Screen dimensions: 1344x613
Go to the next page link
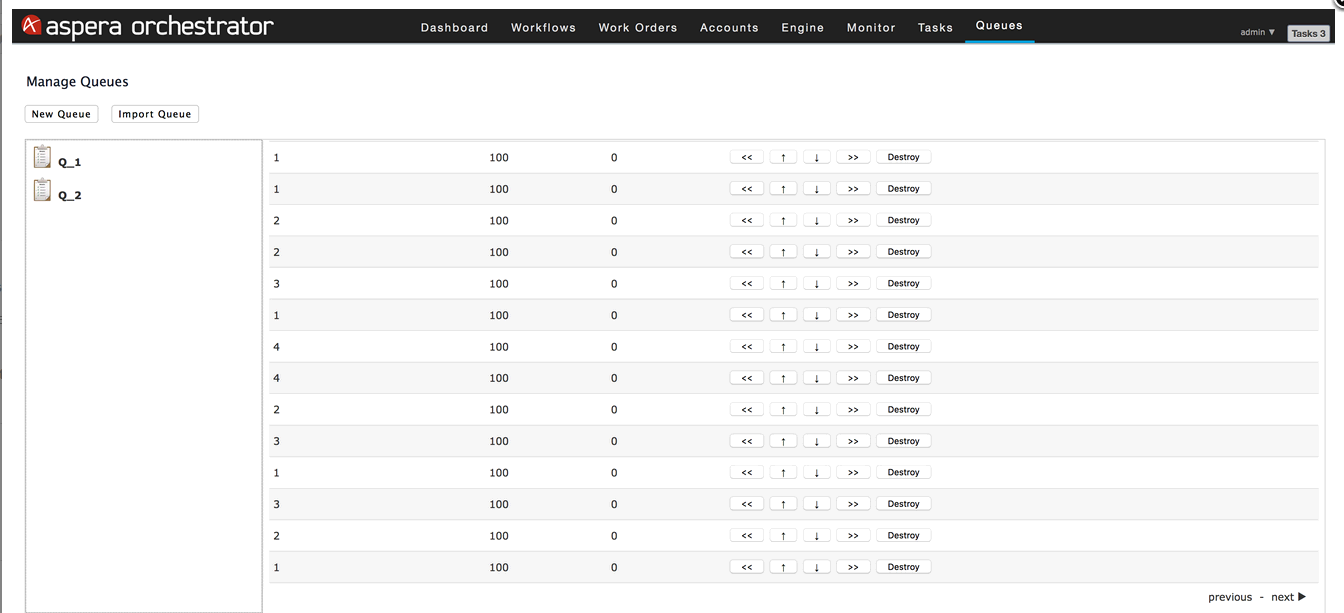pyautogui.click(x=1288, y=597)
